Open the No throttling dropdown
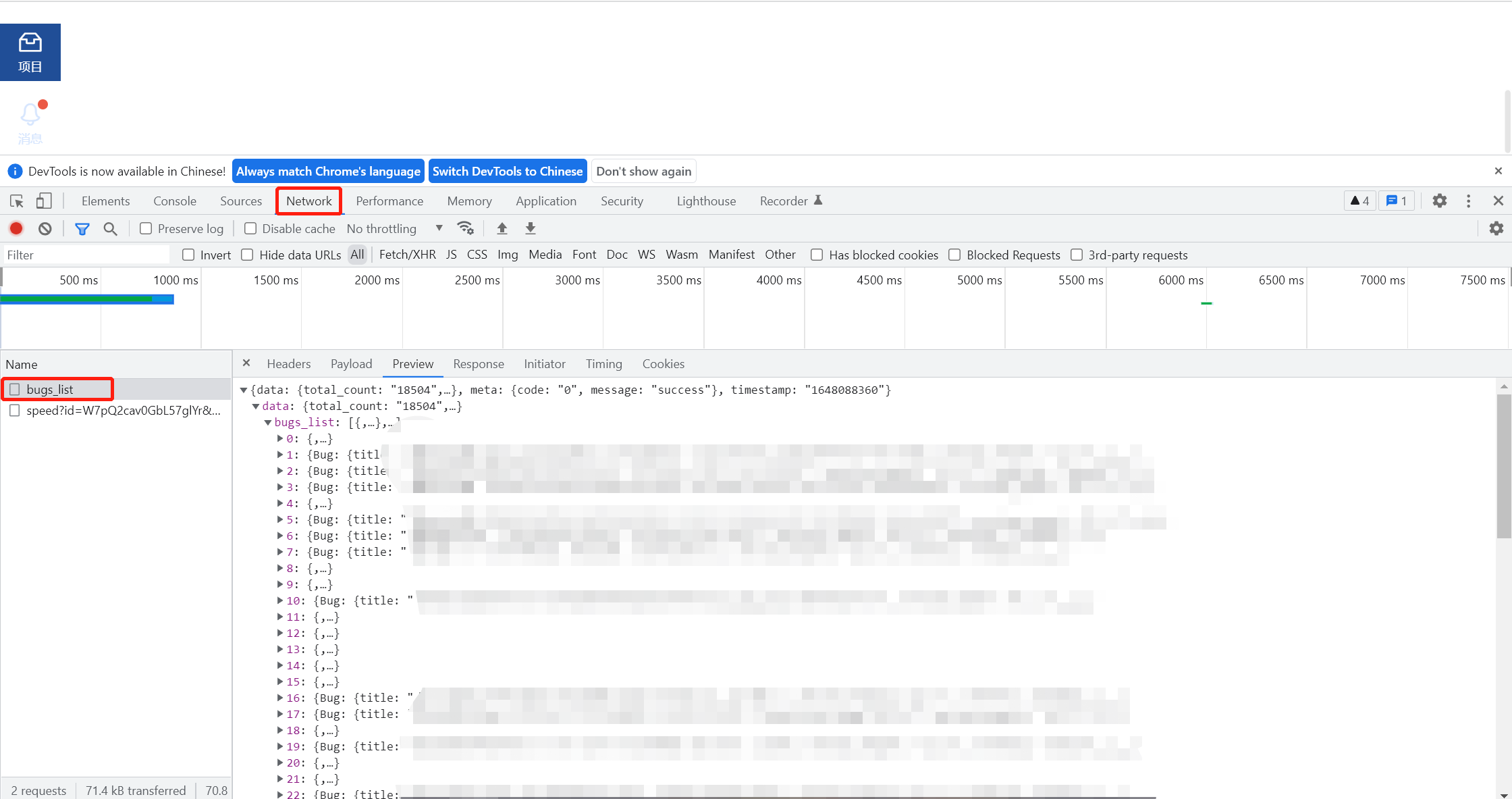This screenshot has height=799, width=1512. (x=394, y=229)
